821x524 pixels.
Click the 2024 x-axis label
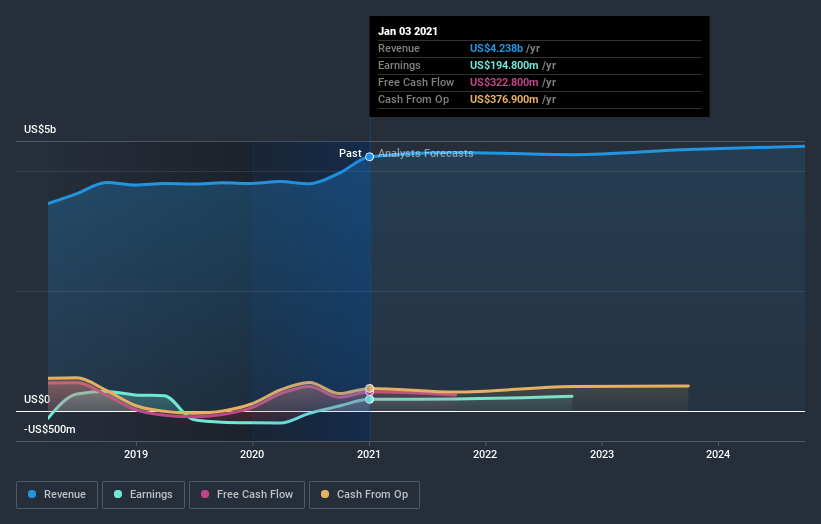pos(718,454)
